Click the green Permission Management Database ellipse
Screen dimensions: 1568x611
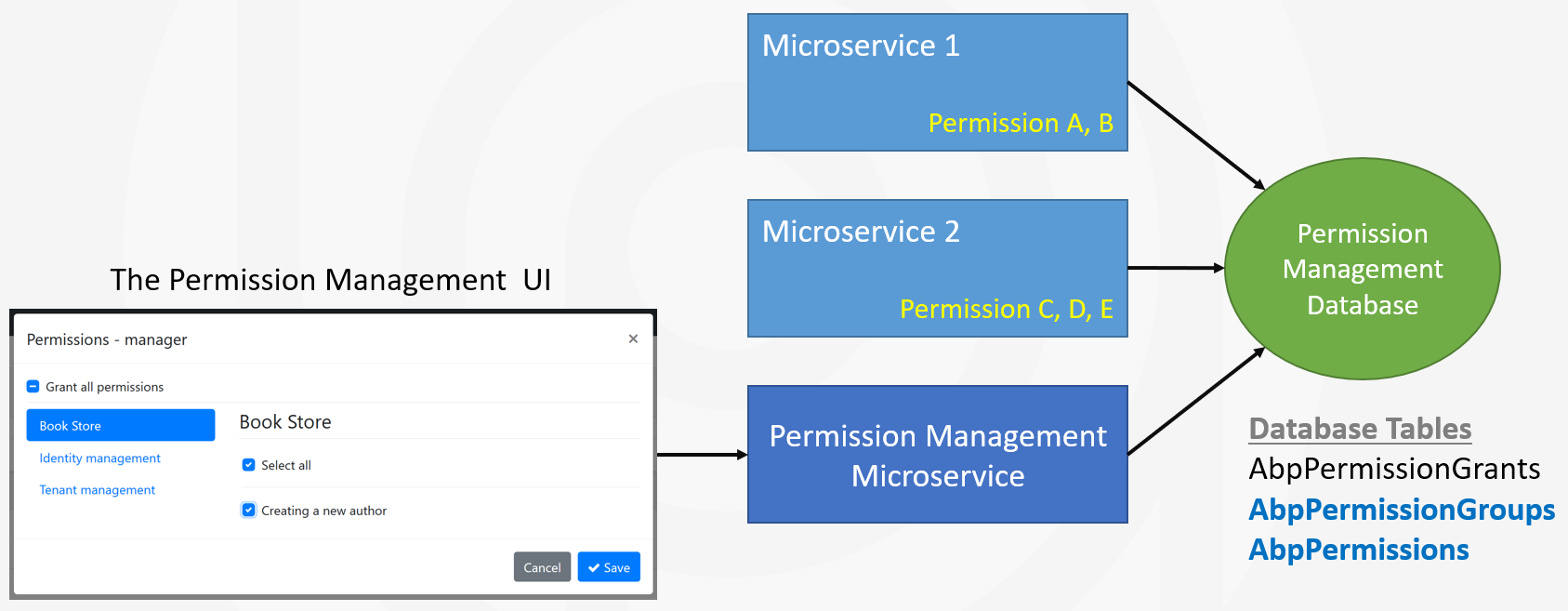(1362, 269)
